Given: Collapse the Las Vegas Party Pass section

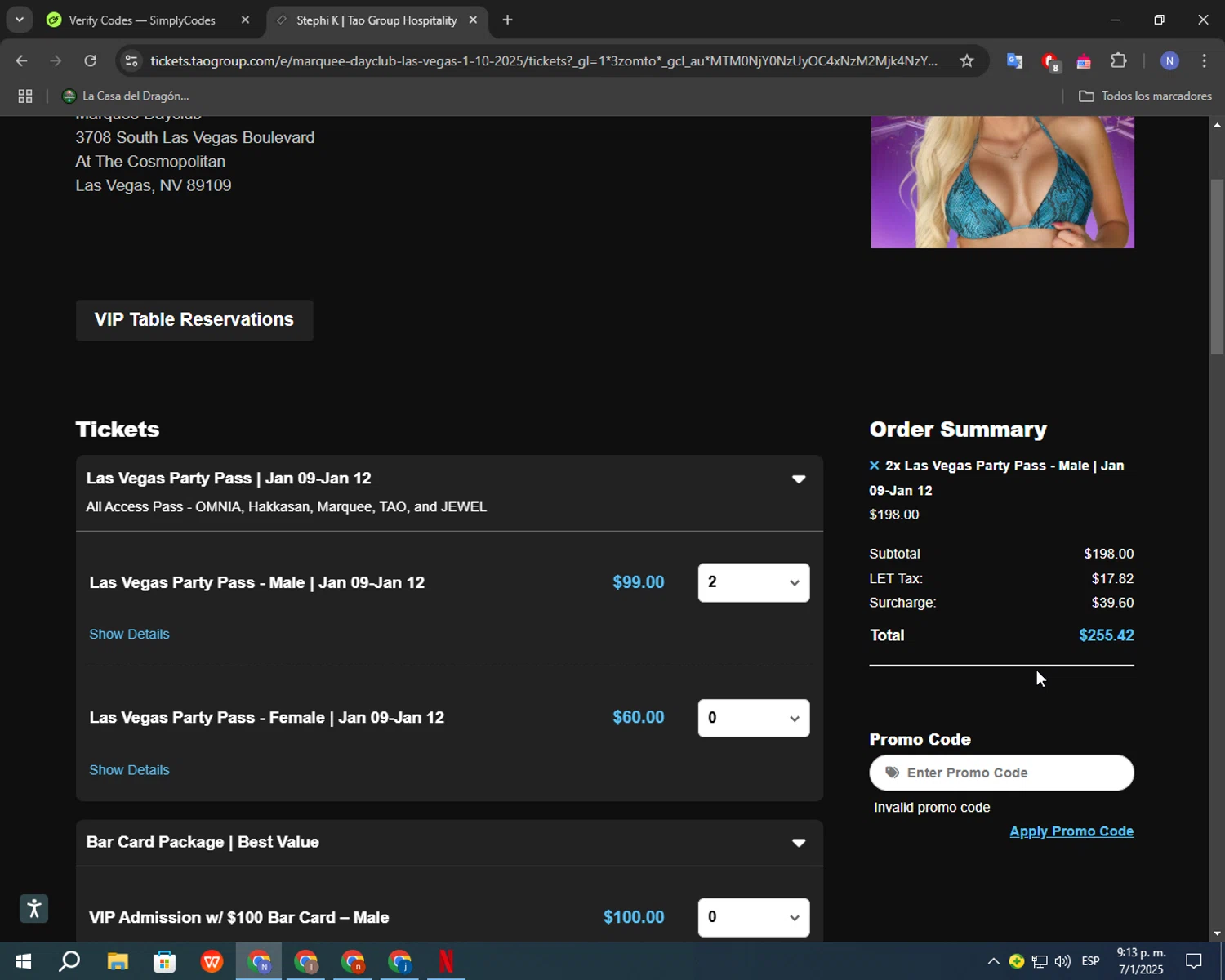Looking at the screenshot, I should coord(799,479).
